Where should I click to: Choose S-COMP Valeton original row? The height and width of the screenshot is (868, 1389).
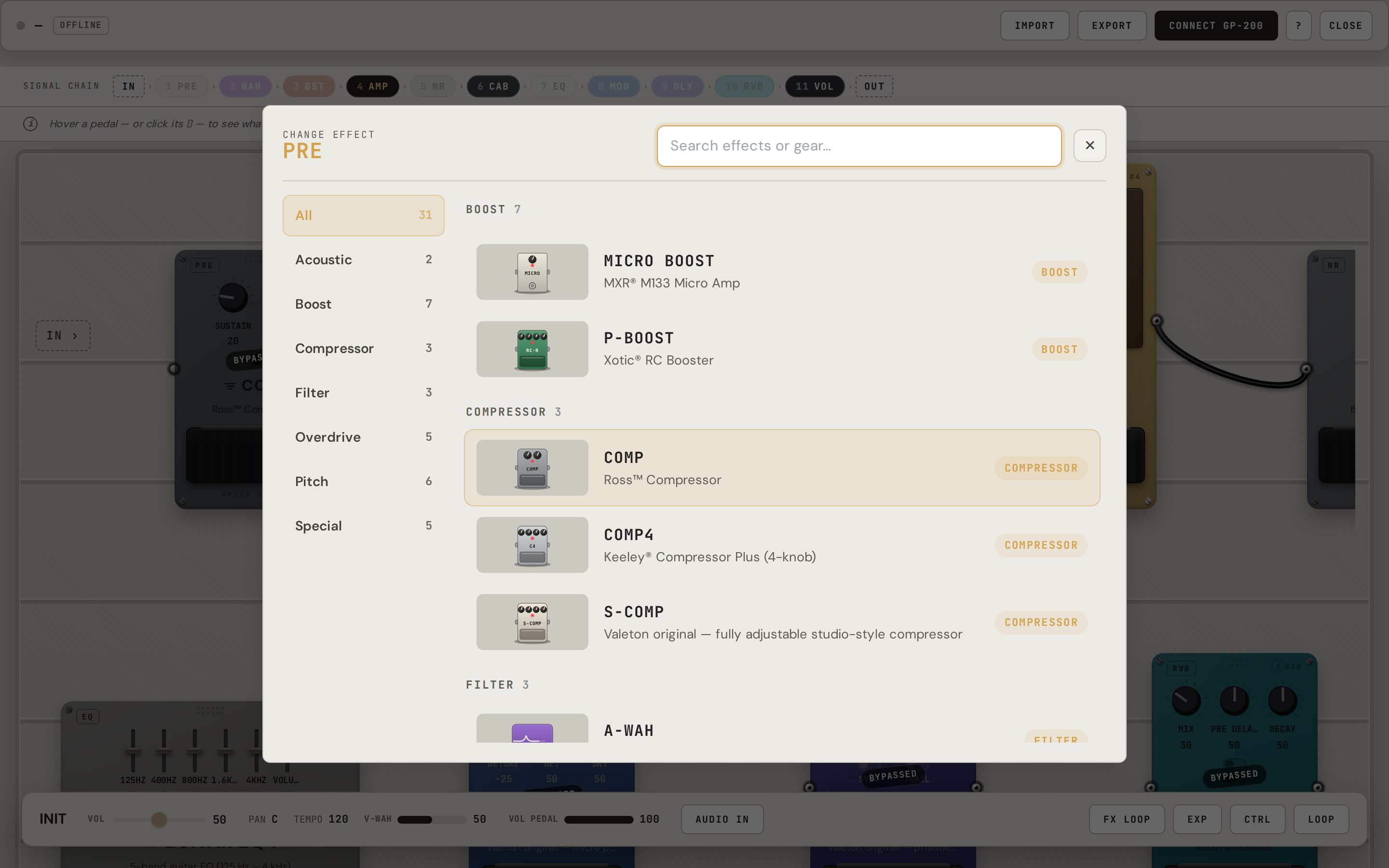(782, 622)
